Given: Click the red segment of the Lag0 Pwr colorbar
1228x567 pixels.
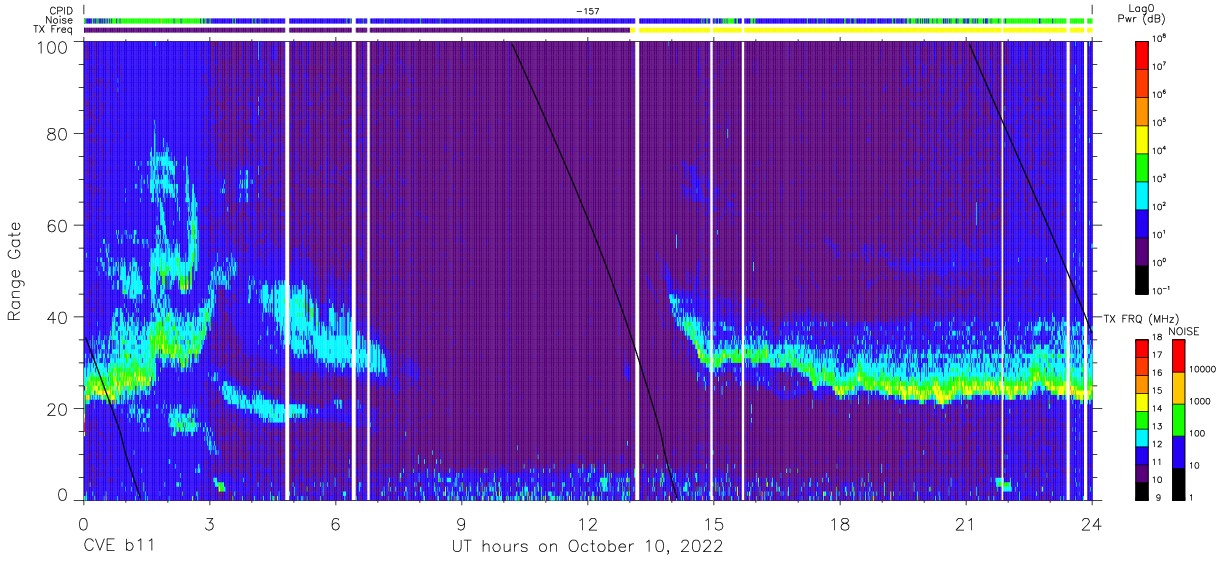Looking at the screenshot, I should pyautogui.click(x=1142, y=55).
